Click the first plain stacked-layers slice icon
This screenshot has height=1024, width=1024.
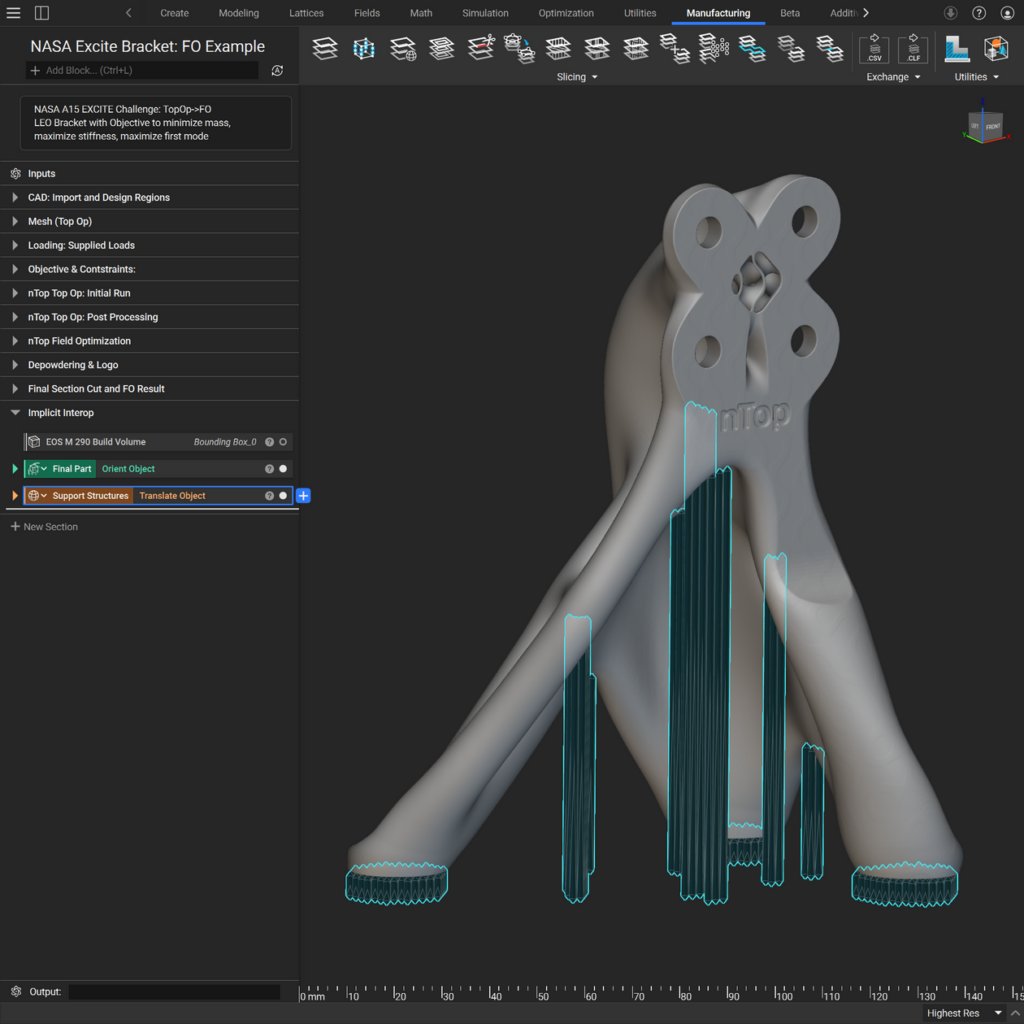[325, 49]
